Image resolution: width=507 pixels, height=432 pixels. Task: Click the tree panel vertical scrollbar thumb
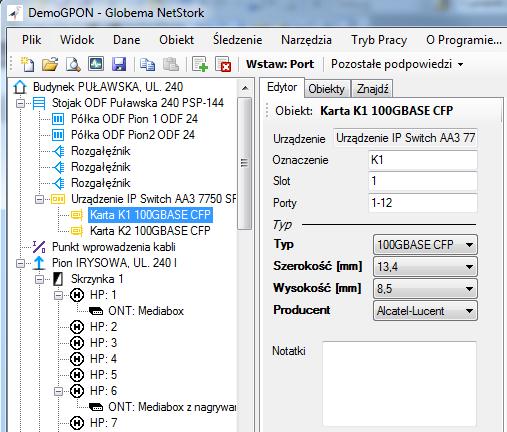(x=245, y=163)
